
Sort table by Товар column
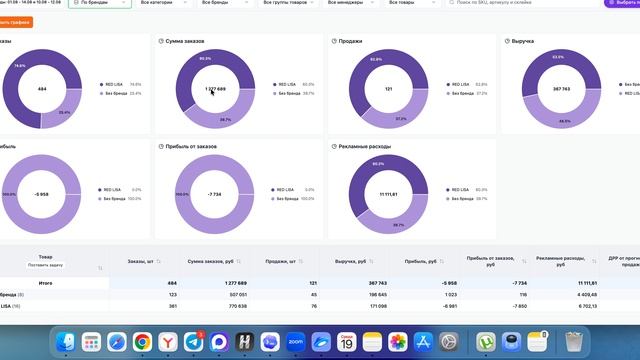tap(100, 268)
